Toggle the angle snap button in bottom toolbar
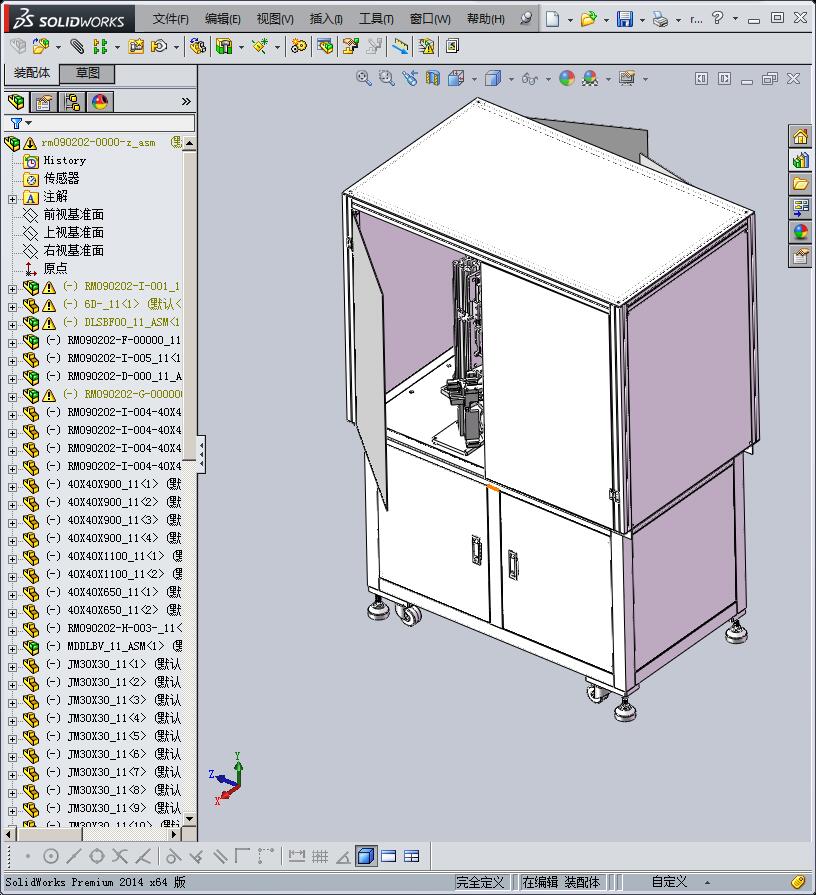 [x=343, y=856]
